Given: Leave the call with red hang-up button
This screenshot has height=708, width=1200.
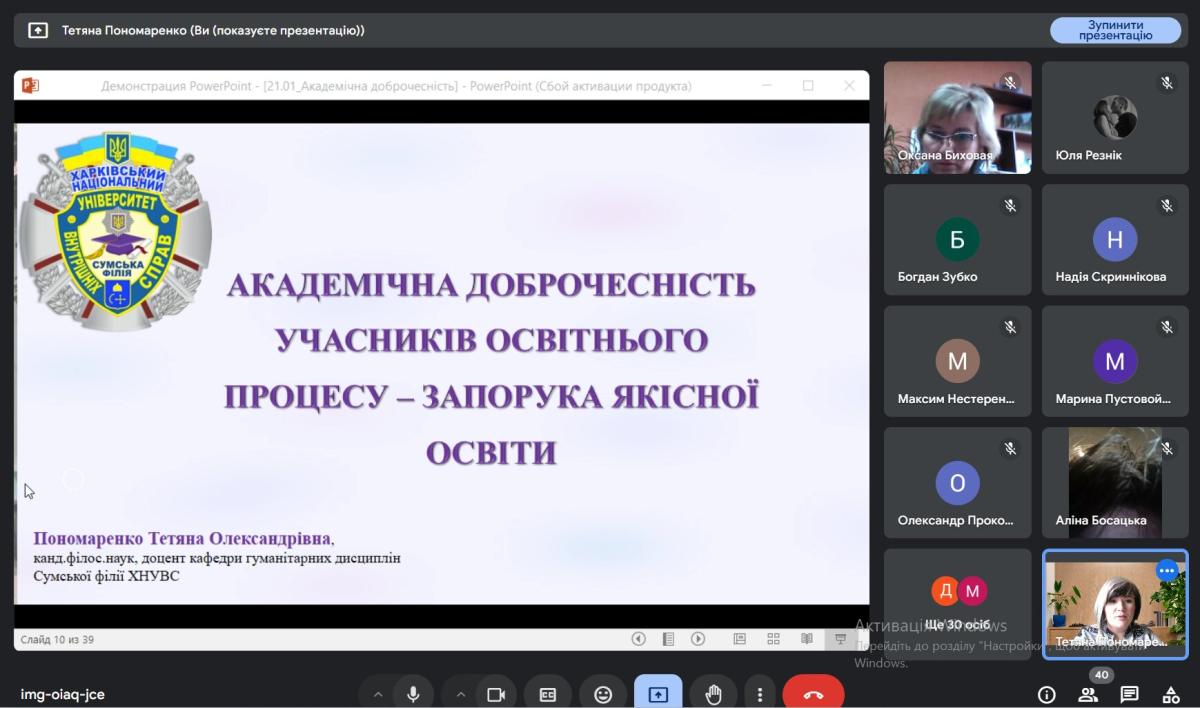Looking at the screenshot, I should pos(813,694).
